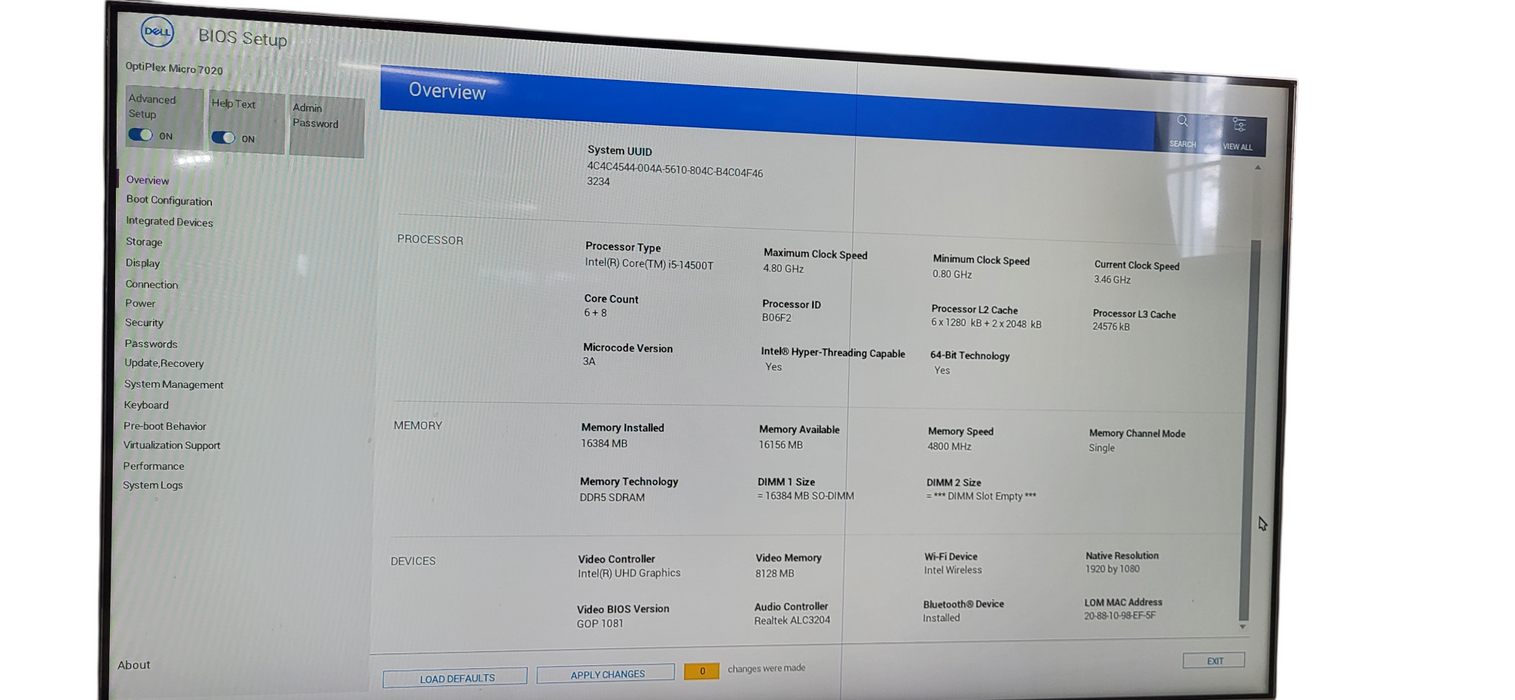The width and height of the screenshot is (1515, 700).
Task: Go to Storage settings
Action: coord(144,242)
